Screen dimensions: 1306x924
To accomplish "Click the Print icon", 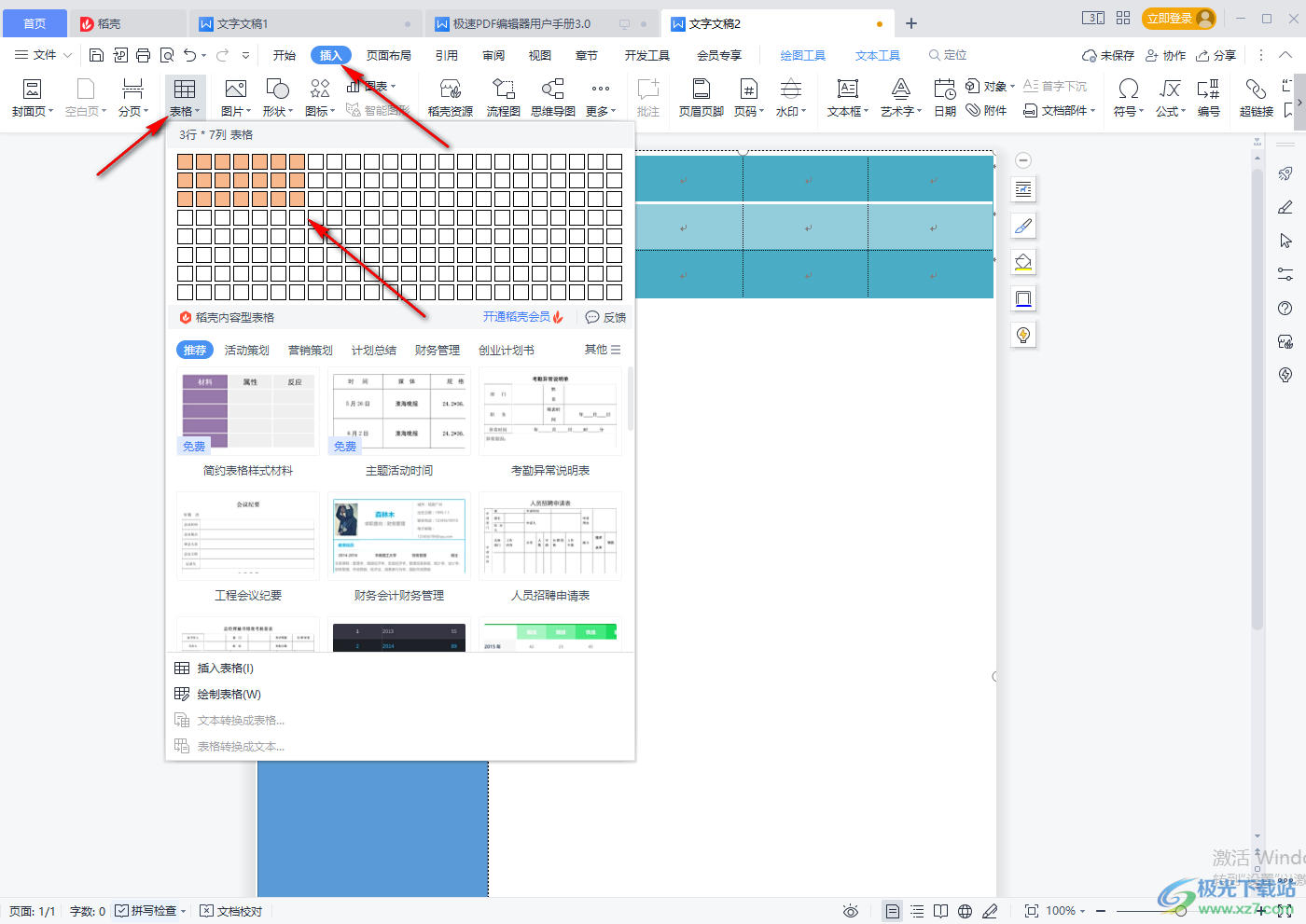I will (143, 55).
